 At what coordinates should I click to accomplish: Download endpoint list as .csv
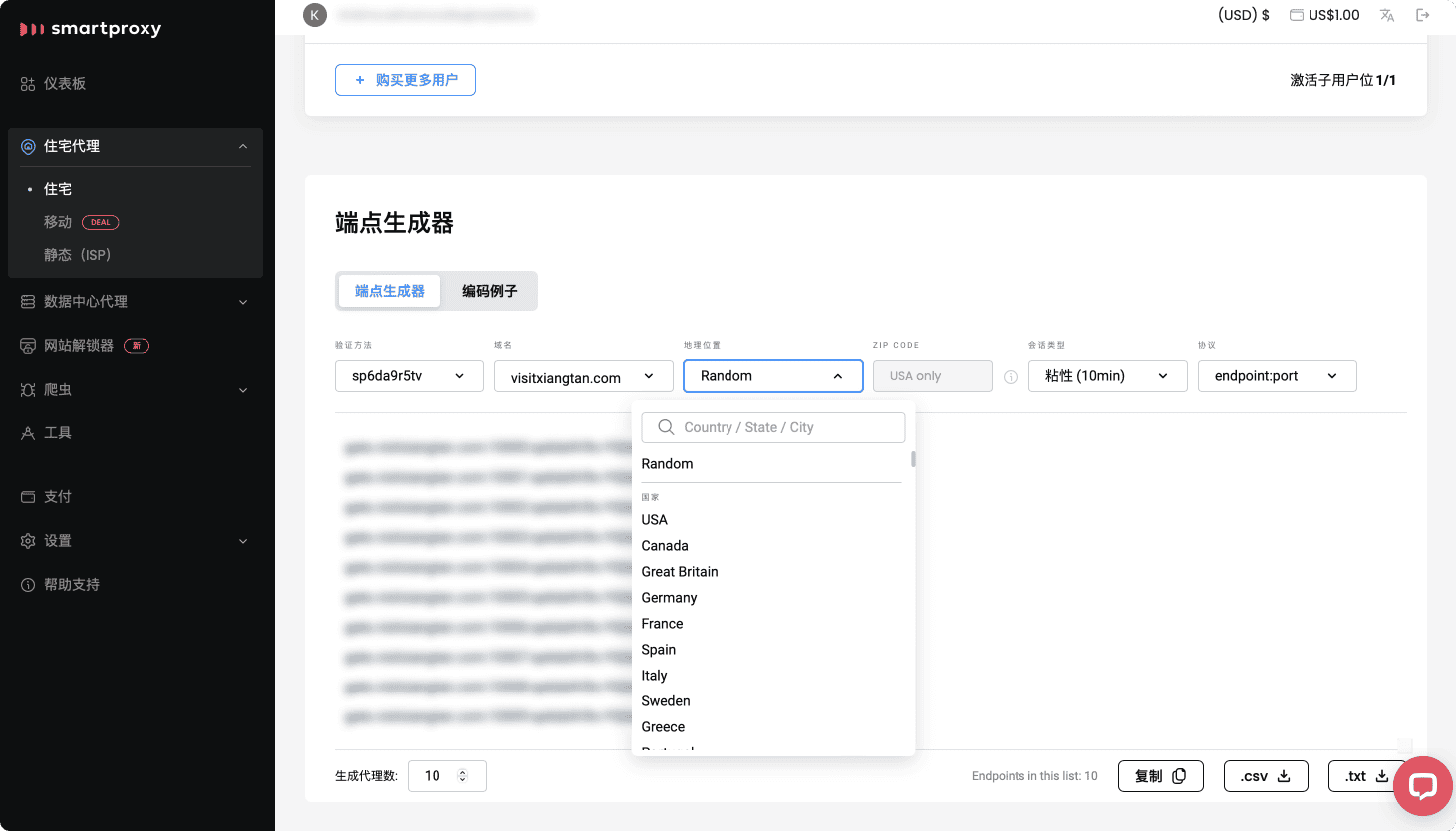pos(1265,776)
